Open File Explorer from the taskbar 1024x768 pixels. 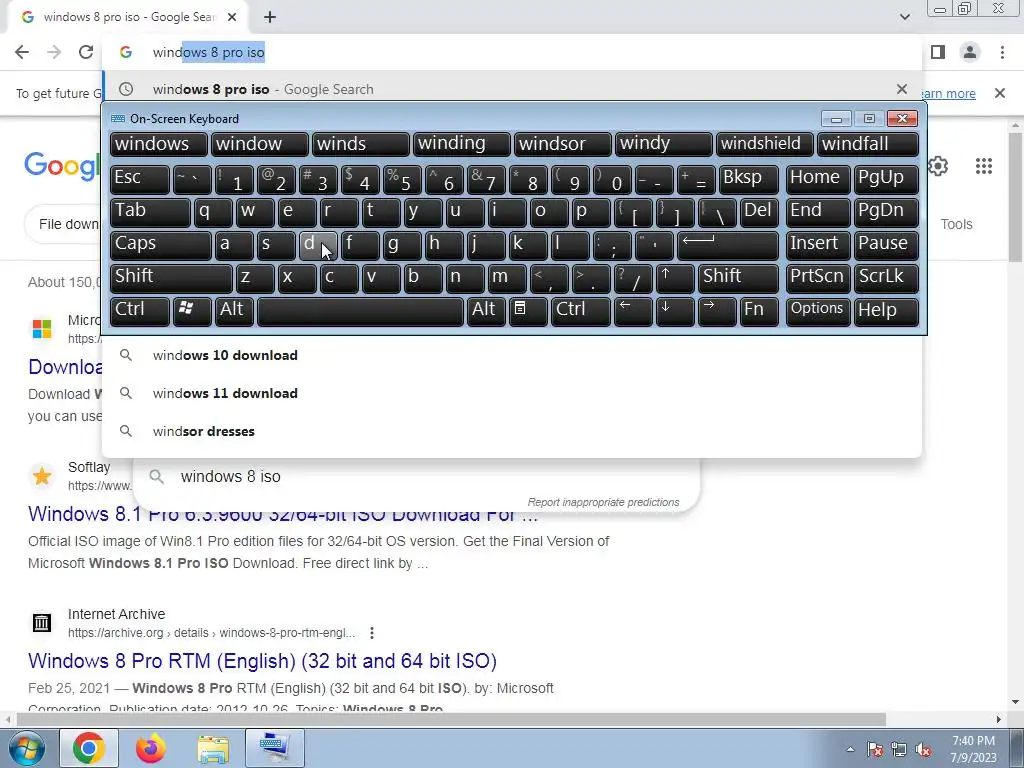213,748
